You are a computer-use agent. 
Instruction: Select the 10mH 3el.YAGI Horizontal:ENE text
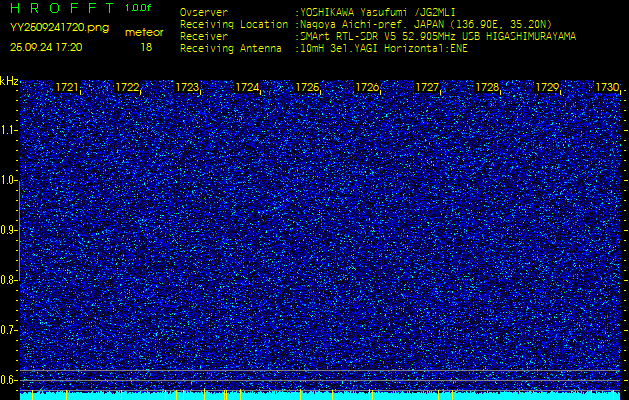click(x=384, y=49)
